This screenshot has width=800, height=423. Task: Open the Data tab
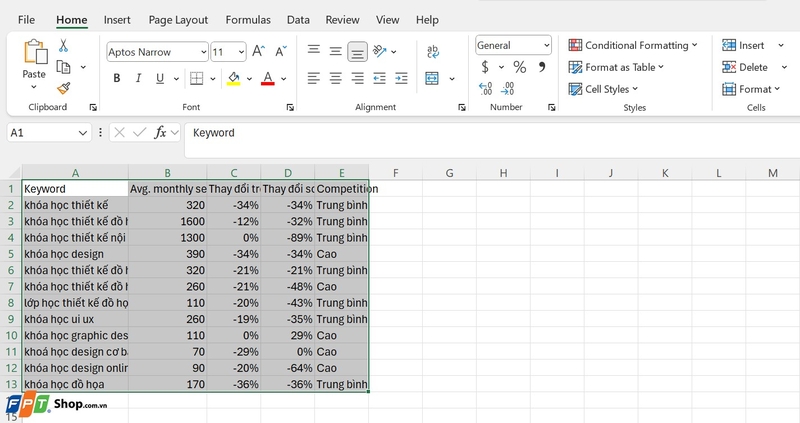298,20
